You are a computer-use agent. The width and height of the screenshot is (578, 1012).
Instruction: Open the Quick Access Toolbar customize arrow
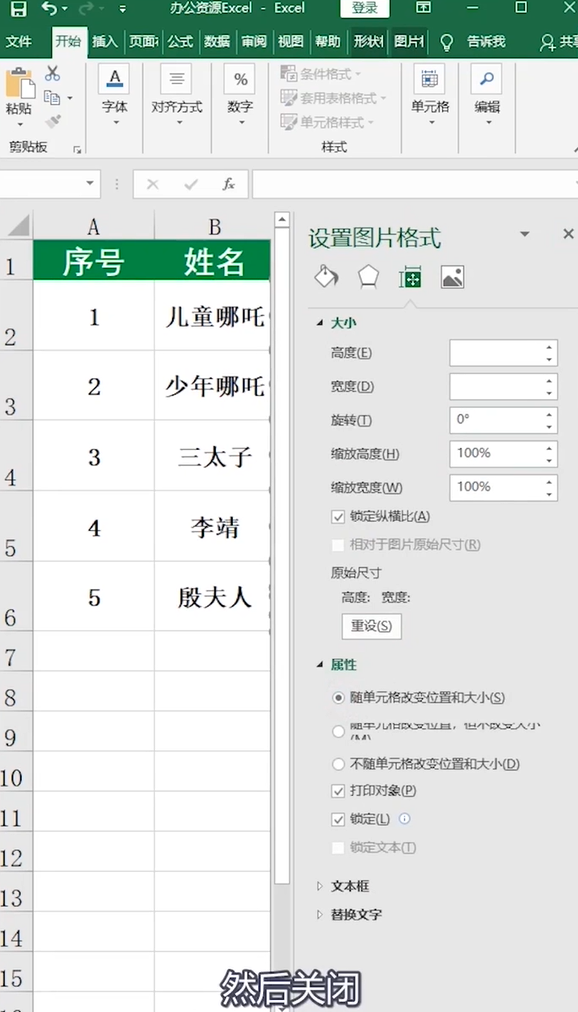123,9
